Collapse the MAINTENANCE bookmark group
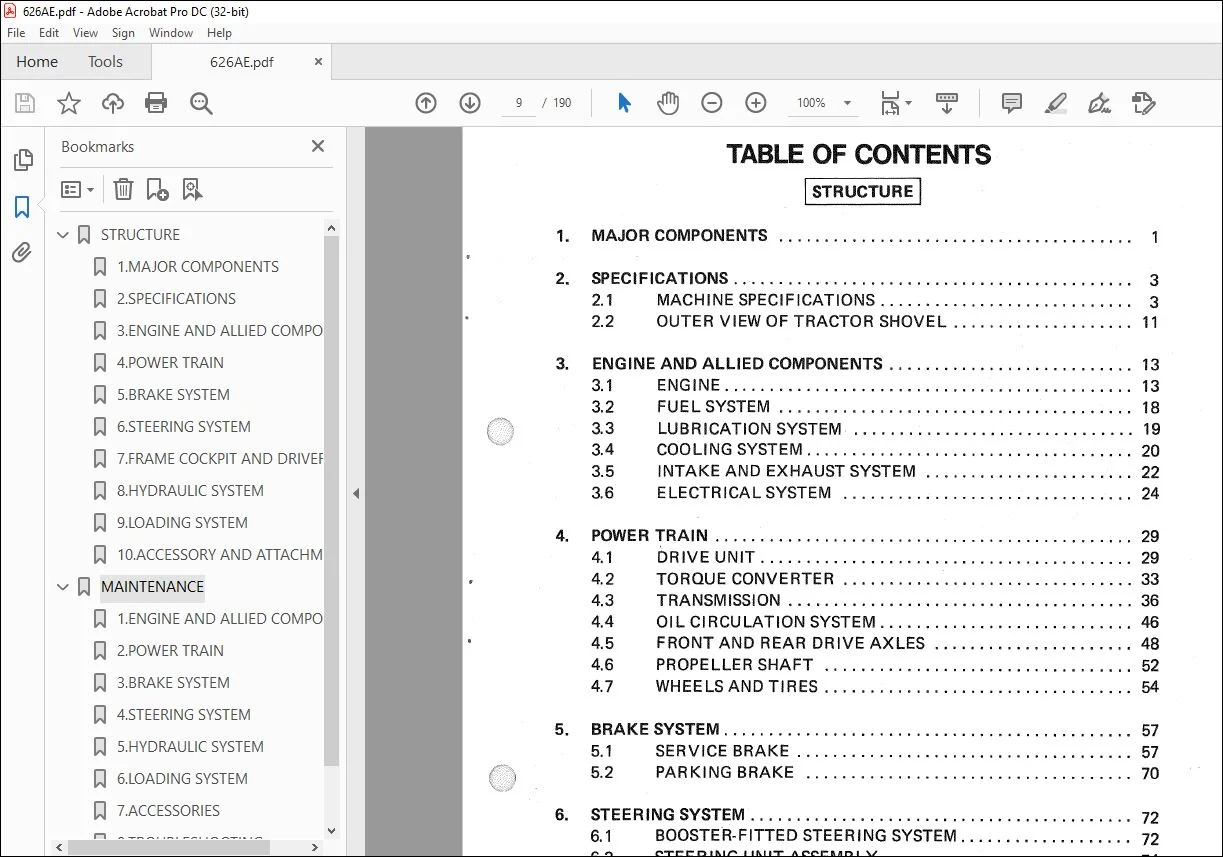This screenshot has height=857, width=1223. click(63, 587)
